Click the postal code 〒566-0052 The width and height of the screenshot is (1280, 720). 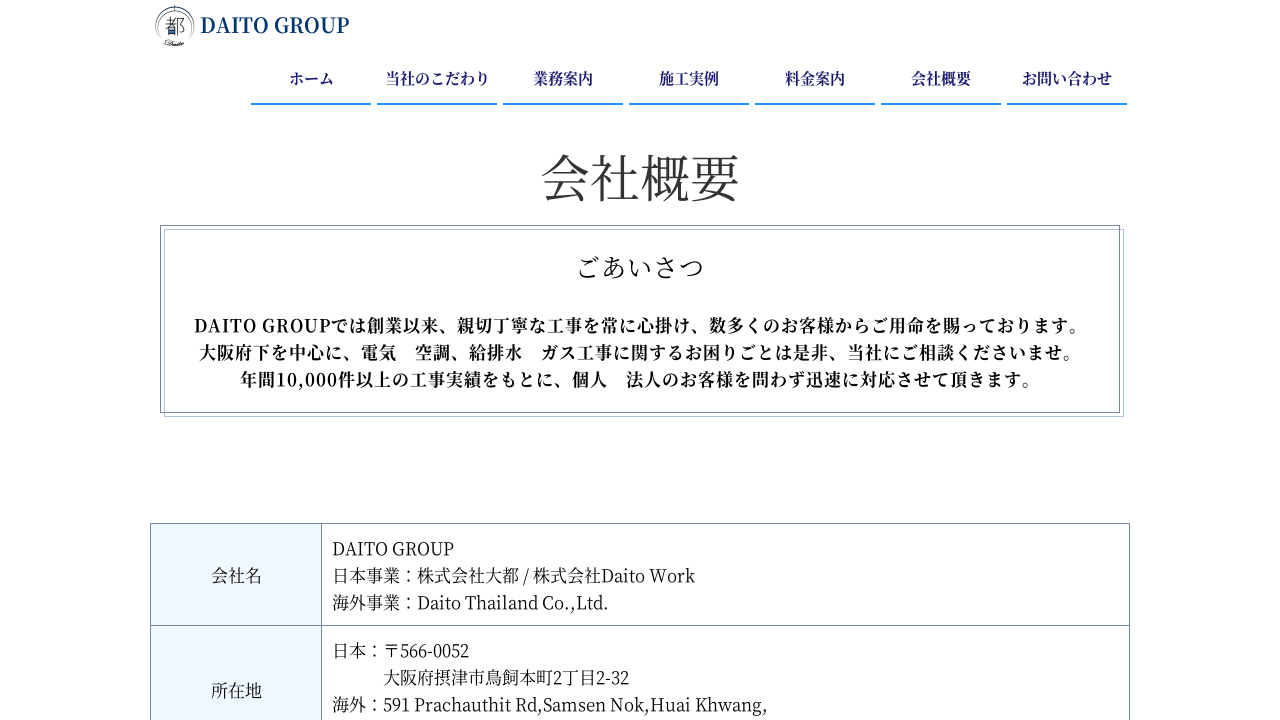tap(426, 651)
